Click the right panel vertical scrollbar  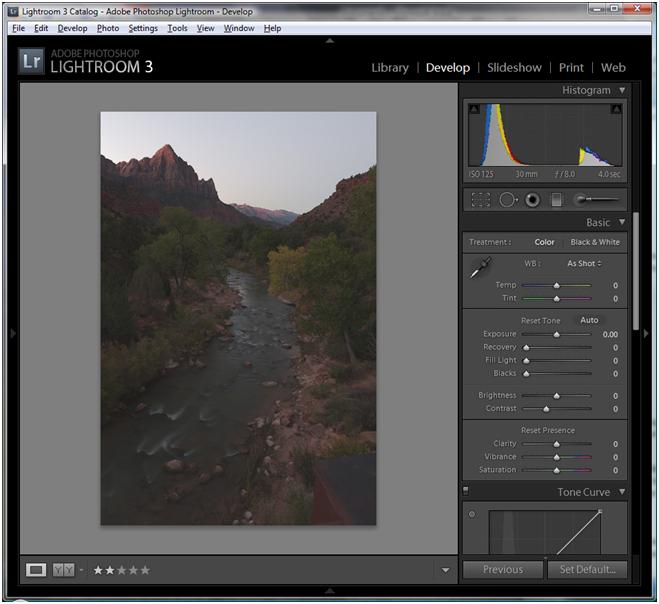point(636,271)
